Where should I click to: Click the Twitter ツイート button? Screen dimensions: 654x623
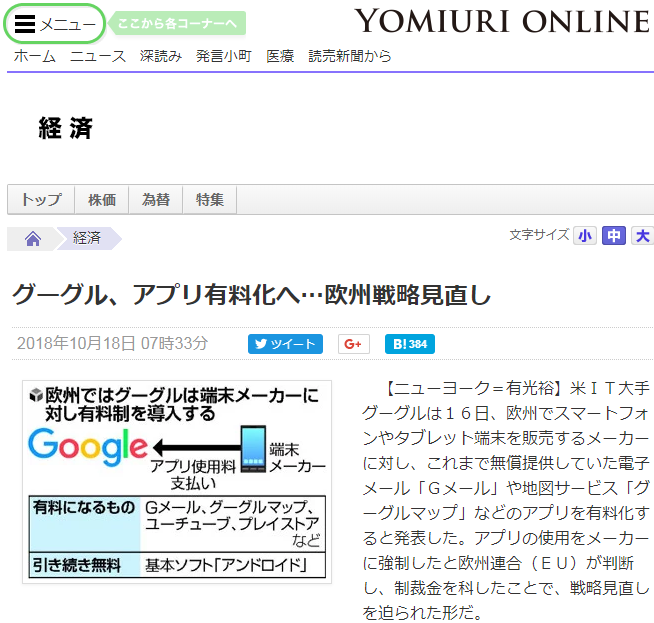tap(285, 344)
